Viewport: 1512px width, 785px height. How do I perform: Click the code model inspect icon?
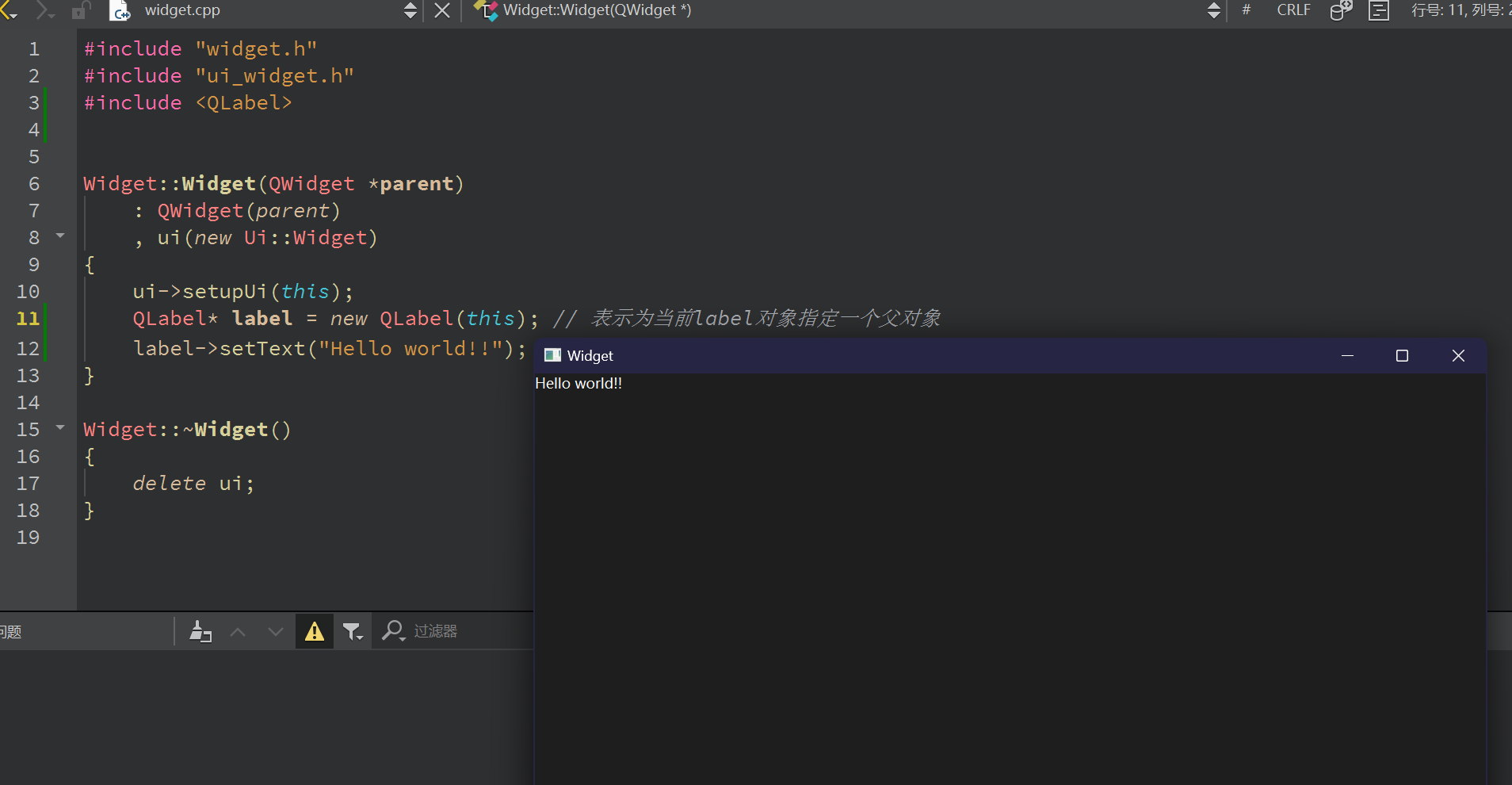pos(1341,10)
